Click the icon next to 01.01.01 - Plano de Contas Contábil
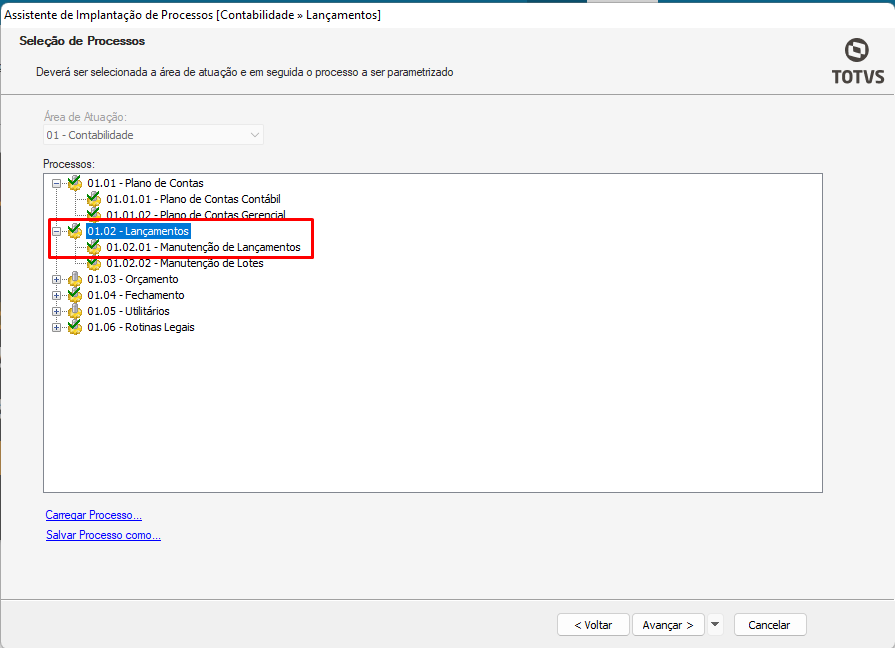895x648 pixels. 94,199
